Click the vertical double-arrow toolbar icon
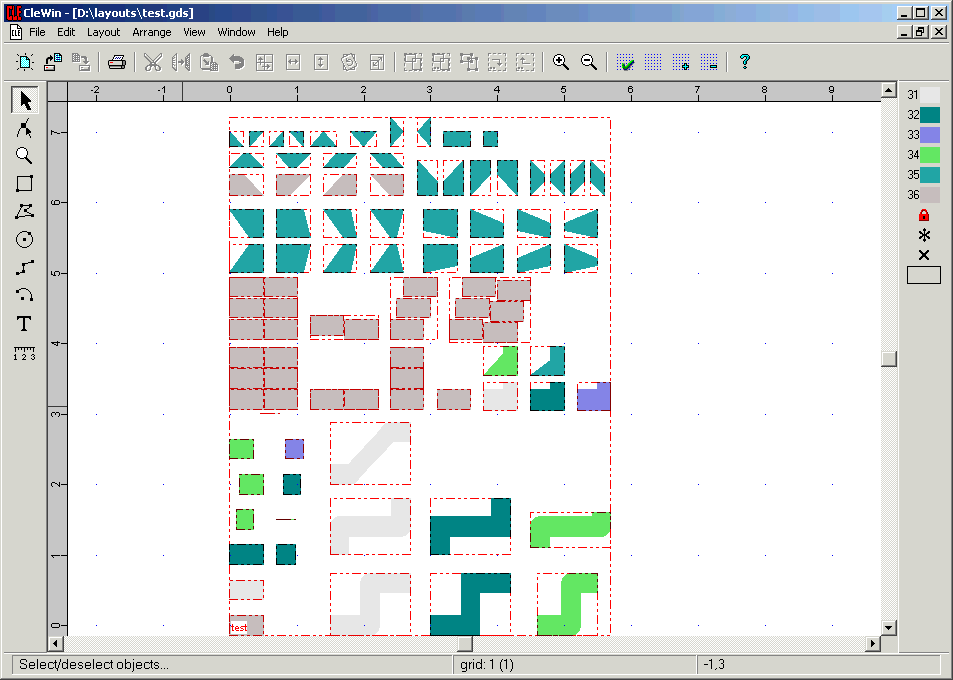 pyautogui.click(x=322, y=62)
